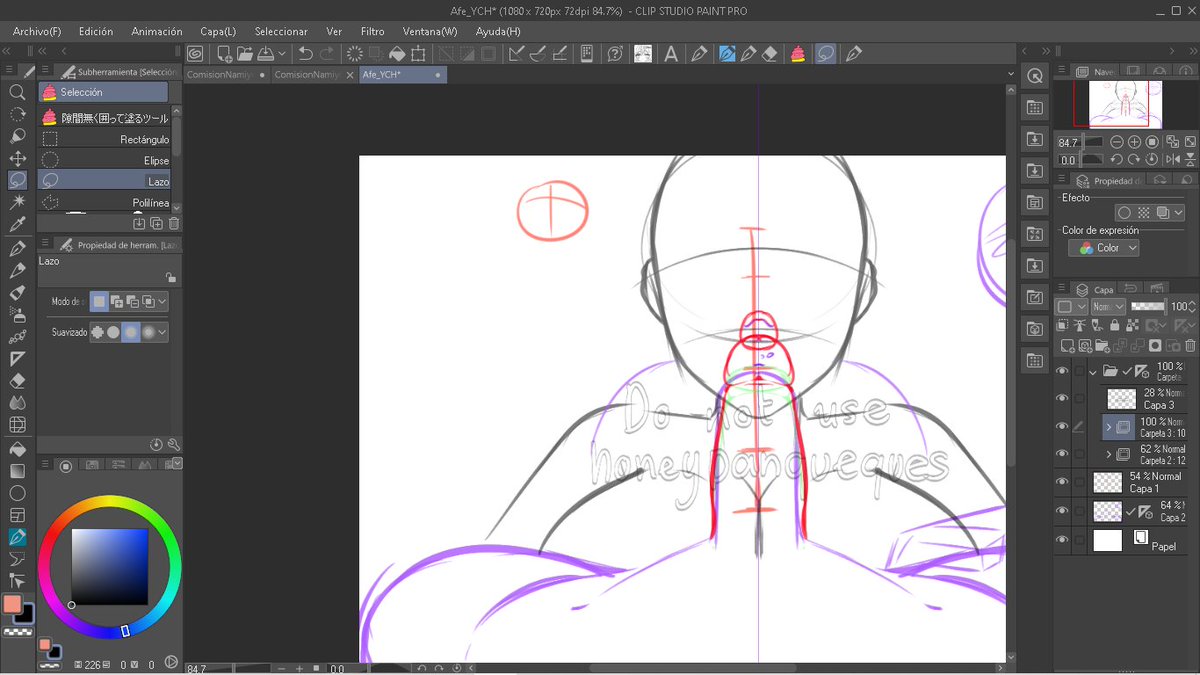Open the Filtro menu

tap(372, 31)
